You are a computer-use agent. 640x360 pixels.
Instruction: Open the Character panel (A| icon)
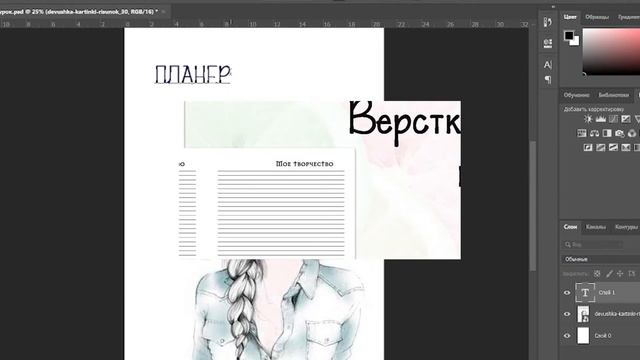pos(548,64)
